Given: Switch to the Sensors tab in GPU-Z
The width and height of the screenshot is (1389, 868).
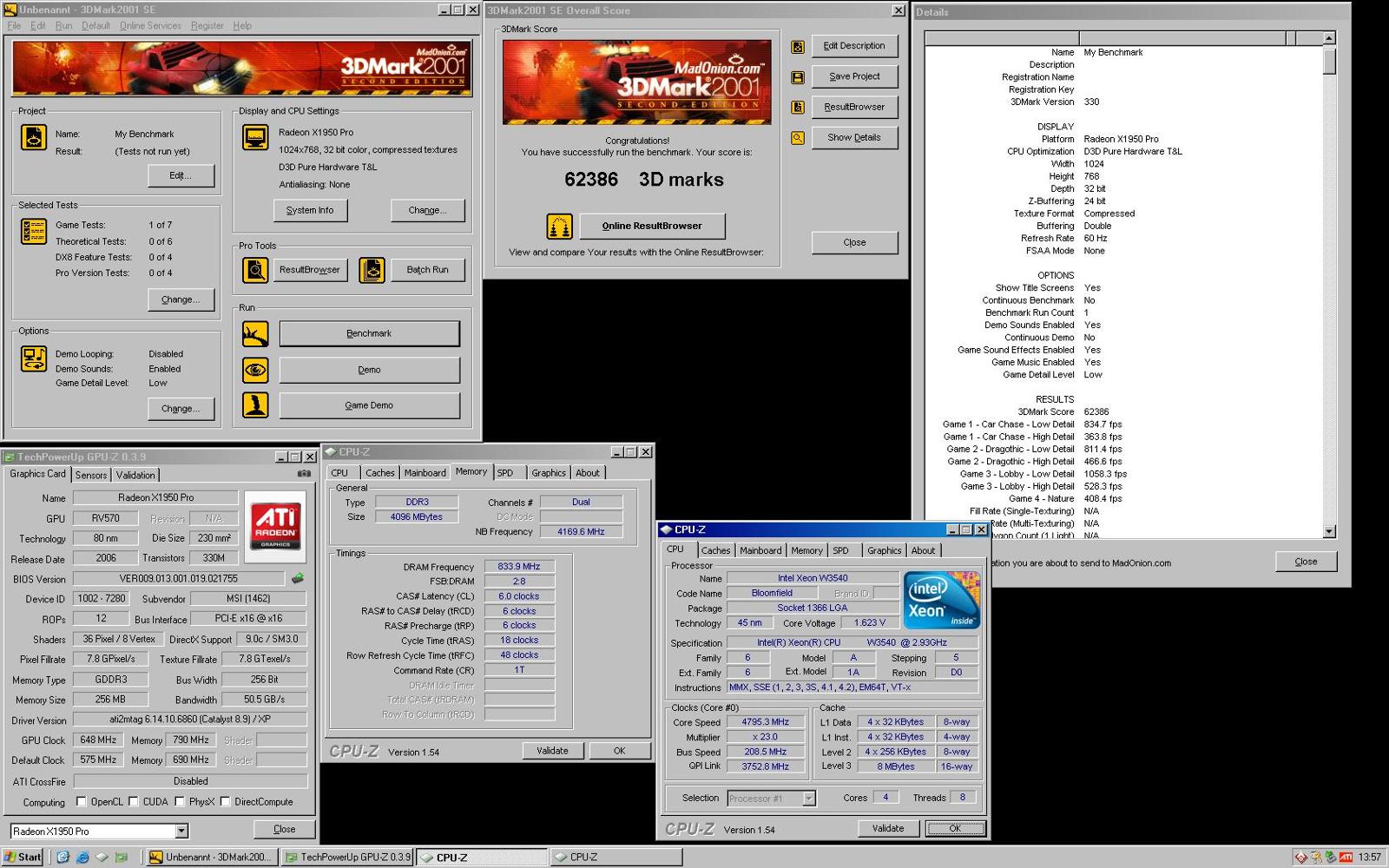Looking at the screenshot, I should (91, 476).
